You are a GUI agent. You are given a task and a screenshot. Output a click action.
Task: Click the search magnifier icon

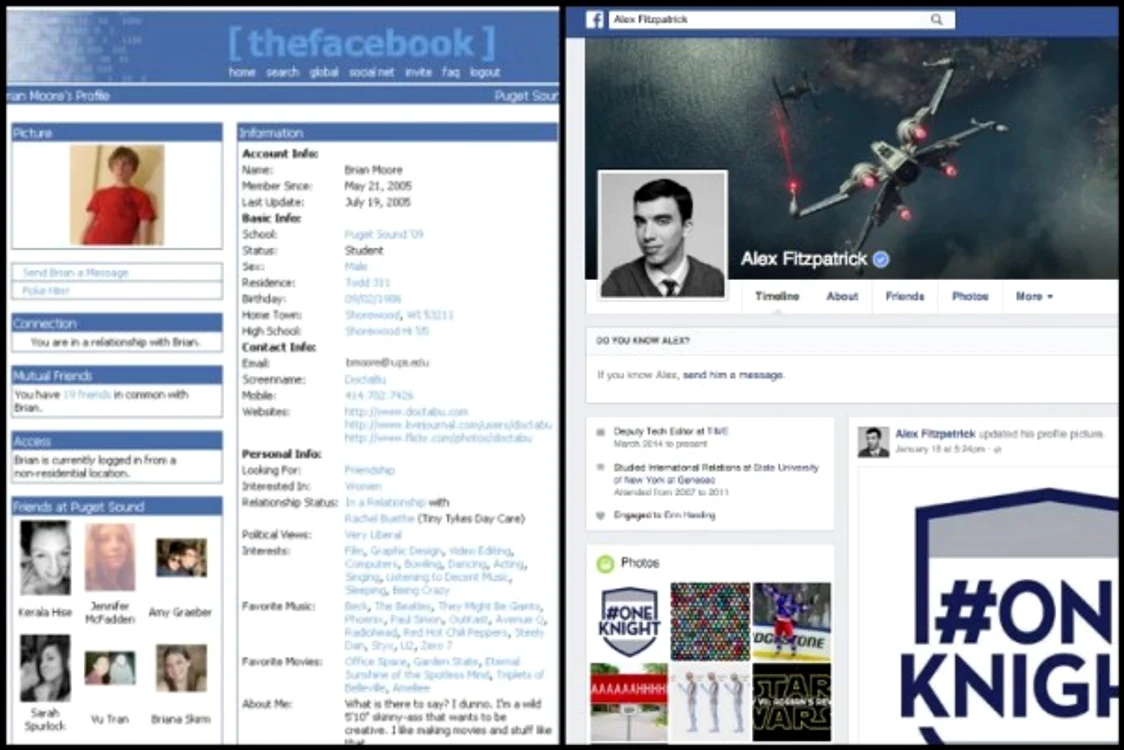936,19
